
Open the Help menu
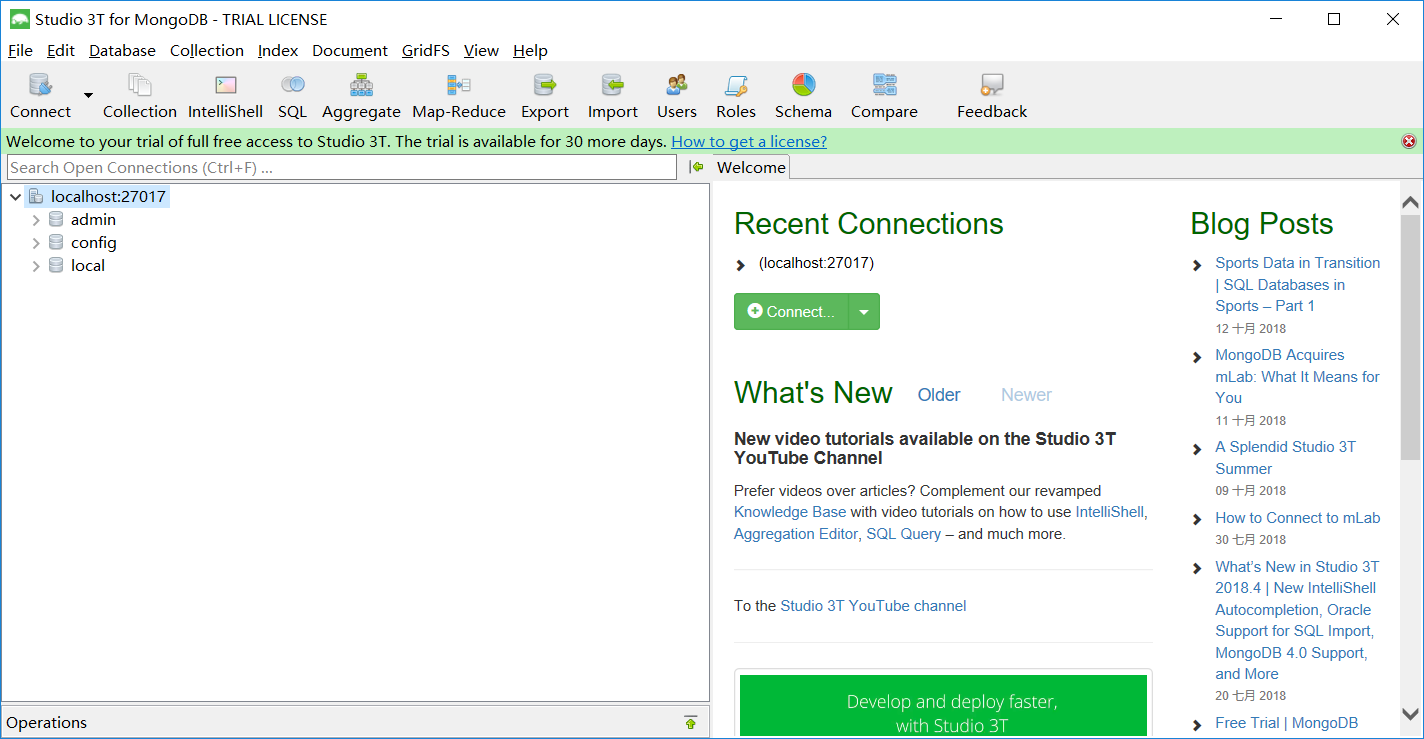coord(530,50)
